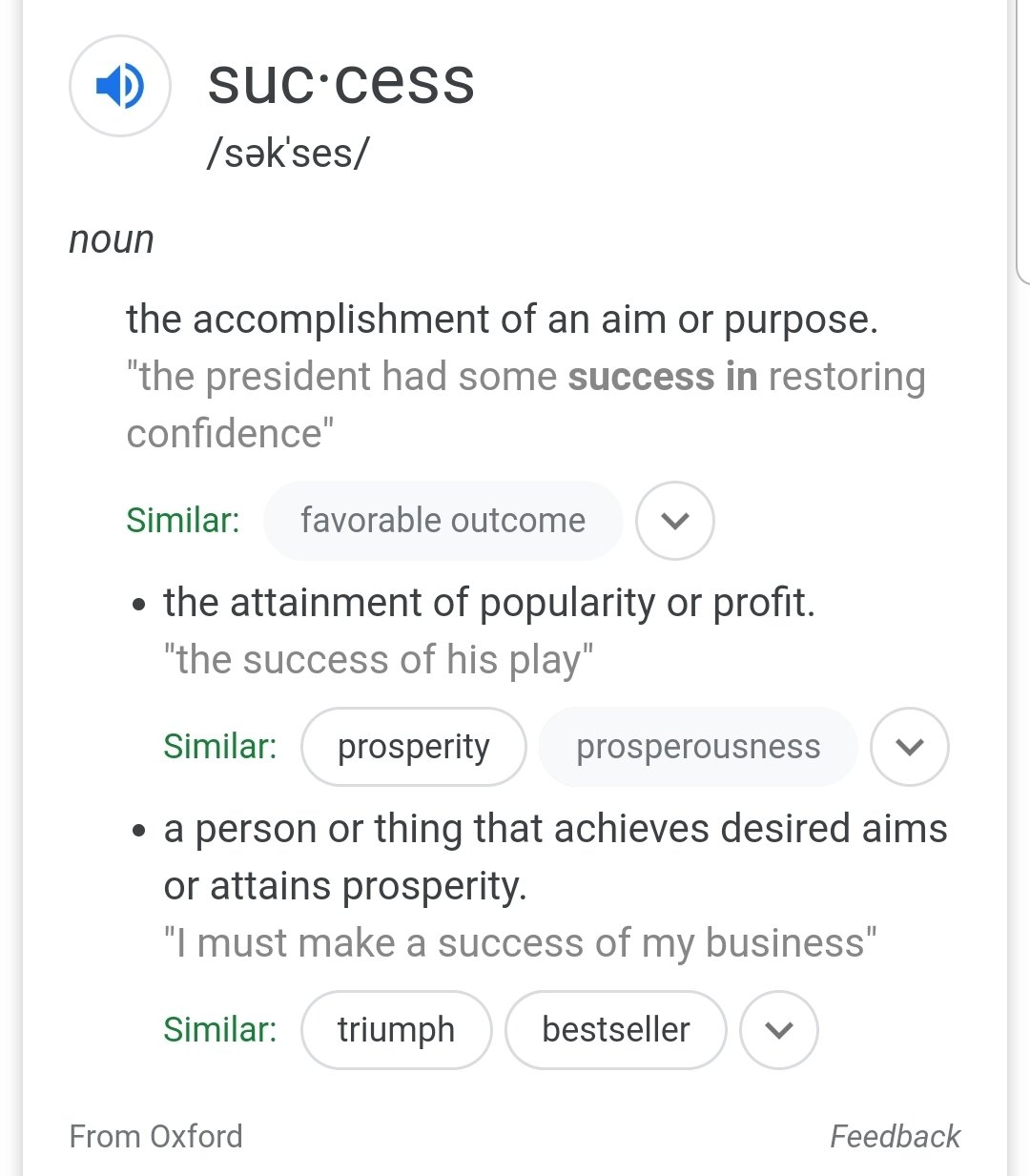Select the "favorable outcome" synonym chip
The image size is (1030, 1176).
(x=443, y=521)
